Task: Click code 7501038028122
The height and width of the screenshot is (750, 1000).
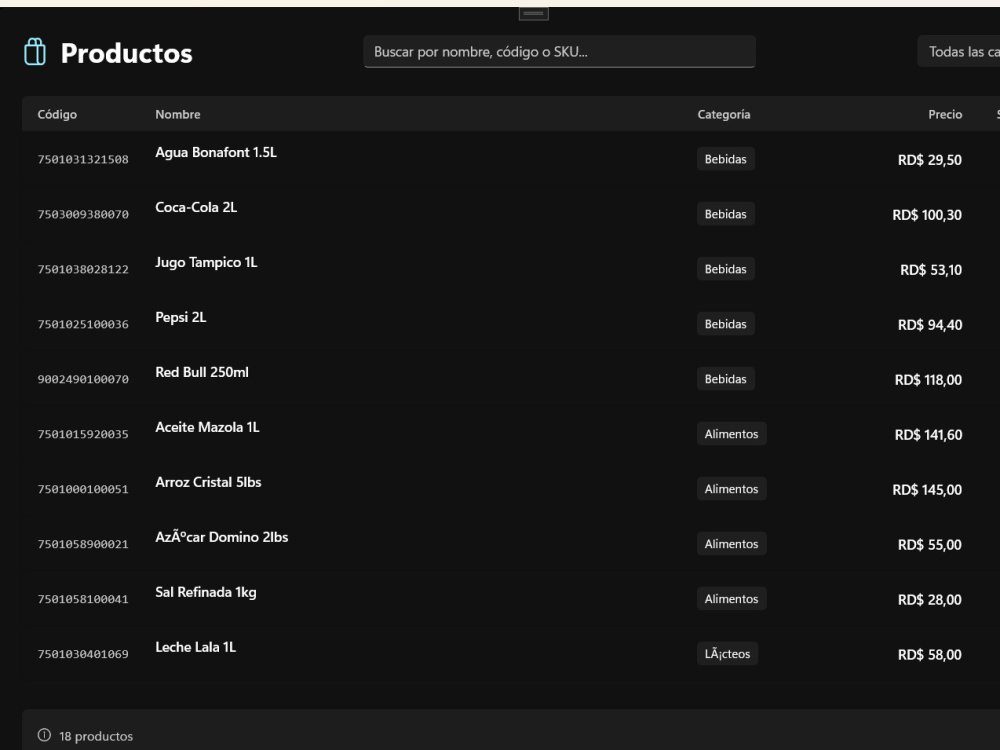Action: click(83, 269)
